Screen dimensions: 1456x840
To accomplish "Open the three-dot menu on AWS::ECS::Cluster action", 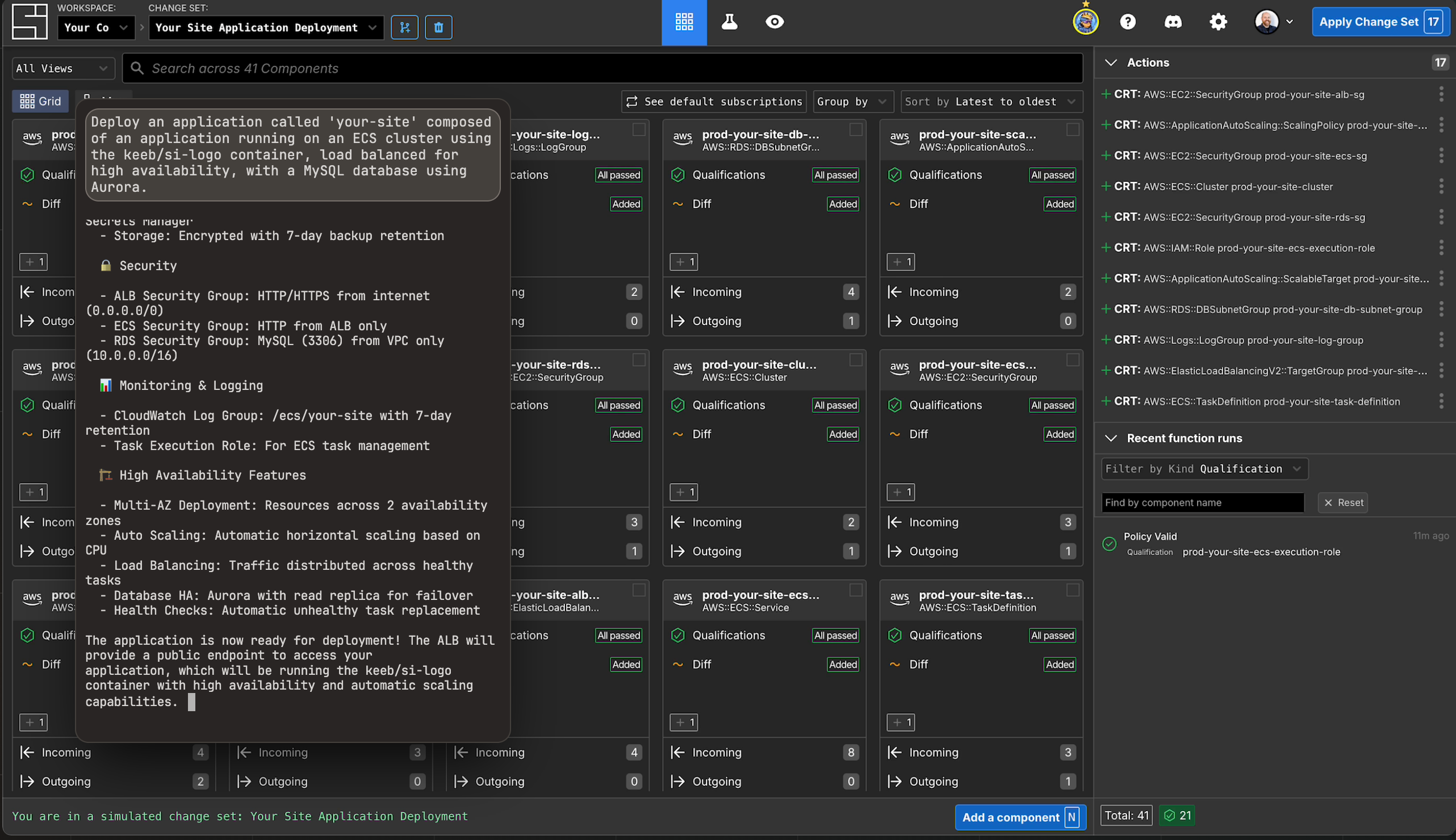I will 1441,187.
